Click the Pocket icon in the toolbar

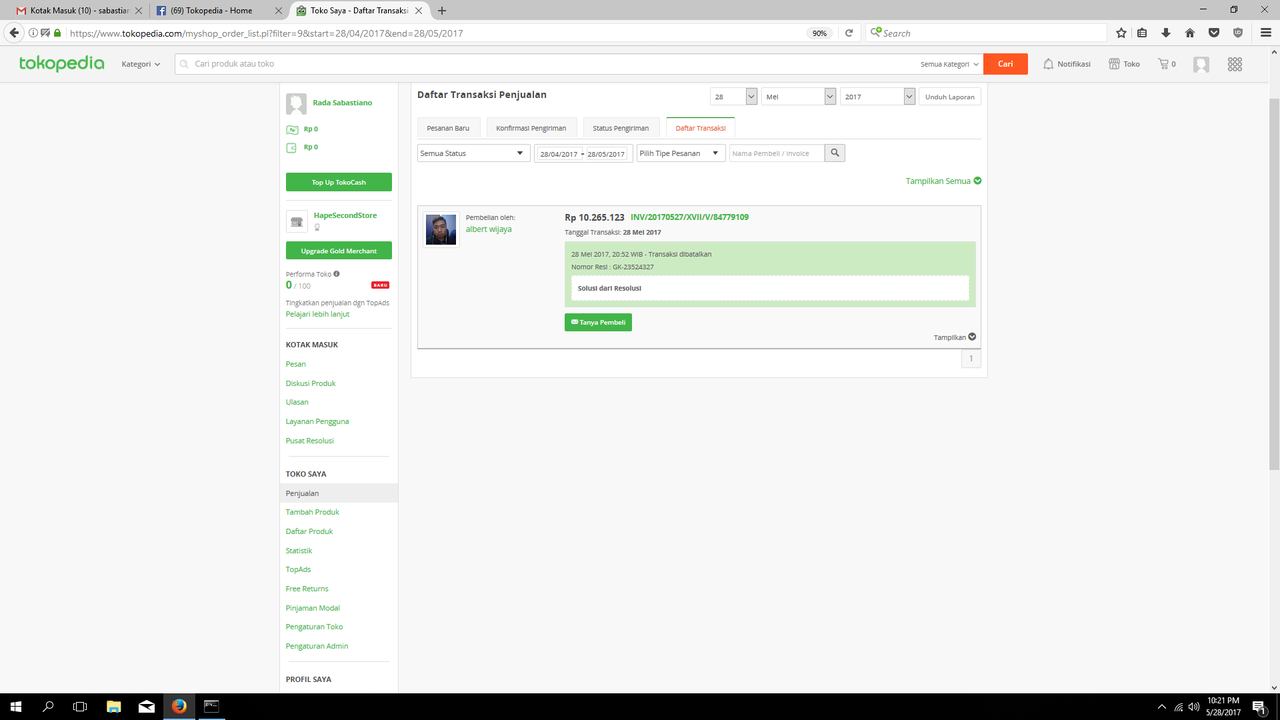click(1214, 33)
